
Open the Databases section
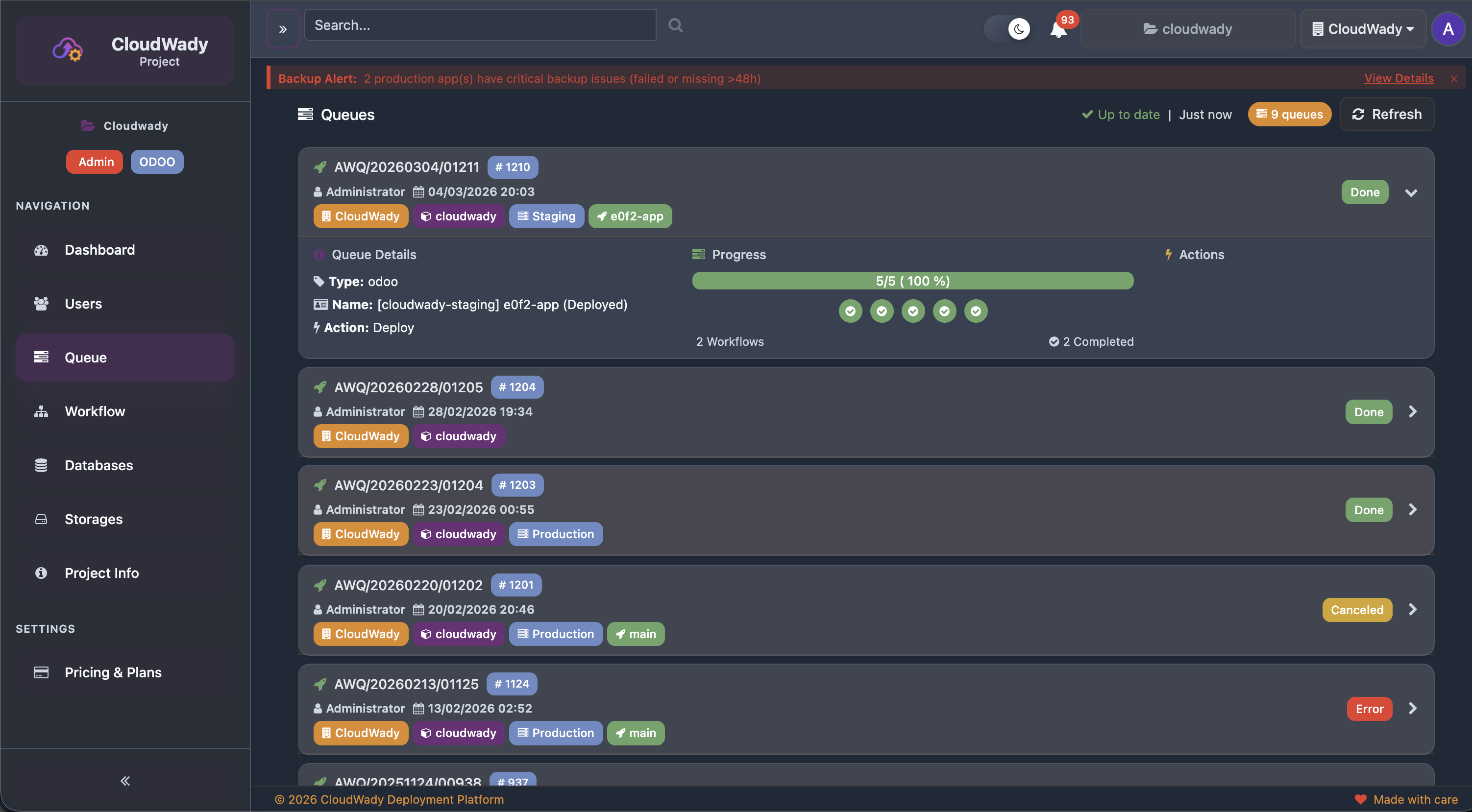pyautogui.click(x=98, y=465)
